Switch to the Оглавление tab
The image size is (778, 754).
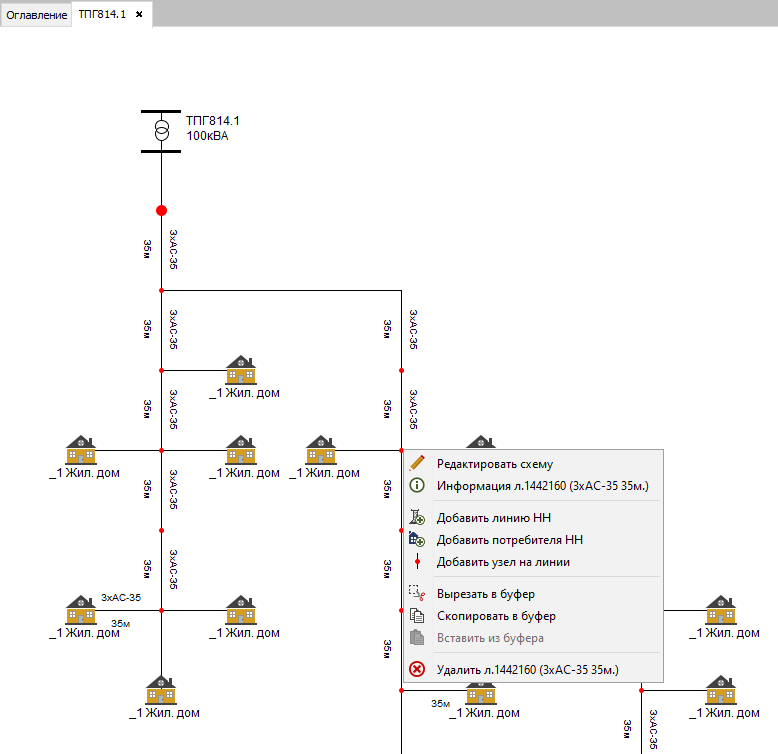(36, 15)
